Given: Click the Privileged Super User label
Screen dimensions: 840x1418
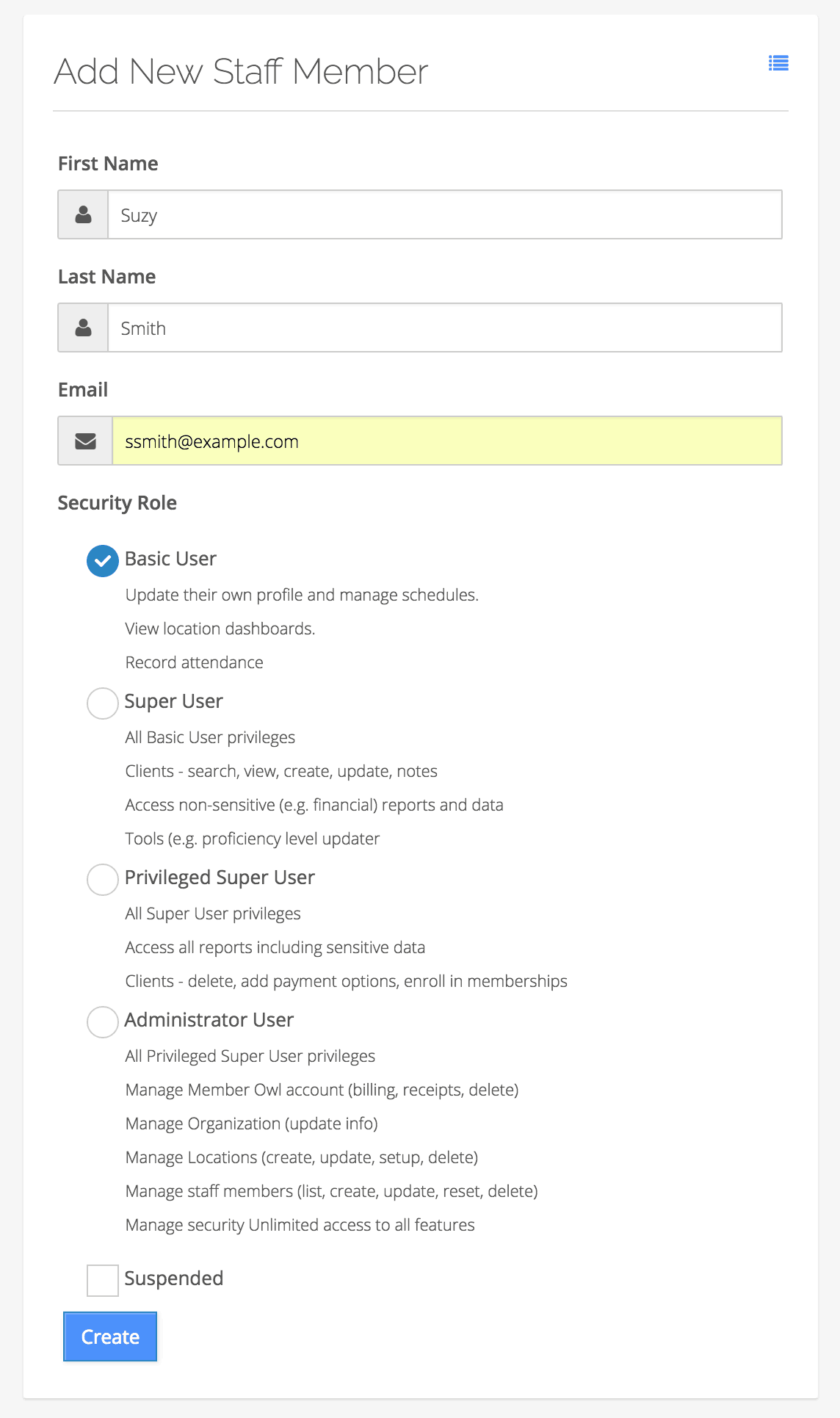Looking at the screenshot, I should 220,878.
